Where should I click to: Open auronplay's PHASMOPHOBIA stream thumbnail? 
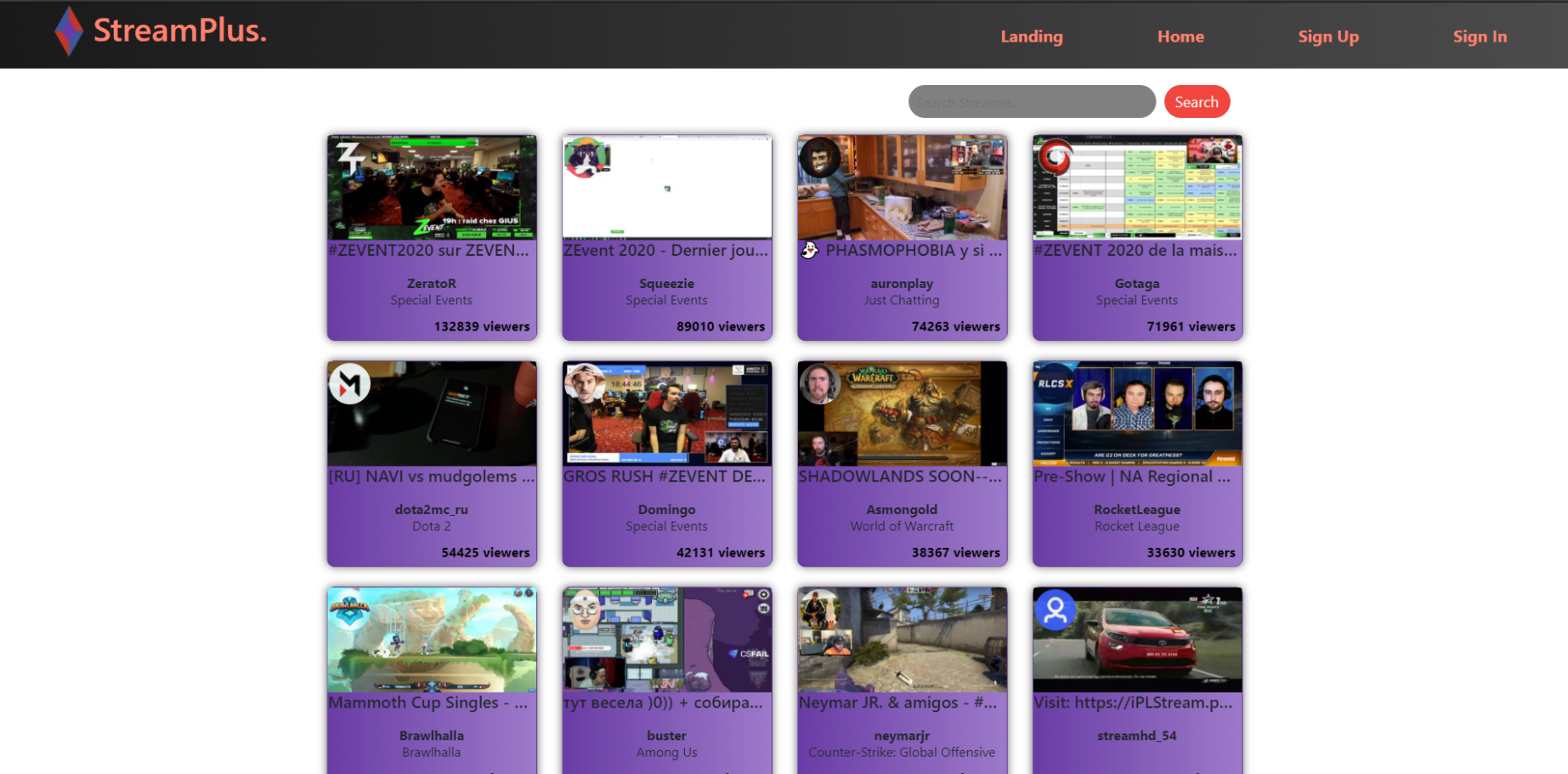point(902,187)
